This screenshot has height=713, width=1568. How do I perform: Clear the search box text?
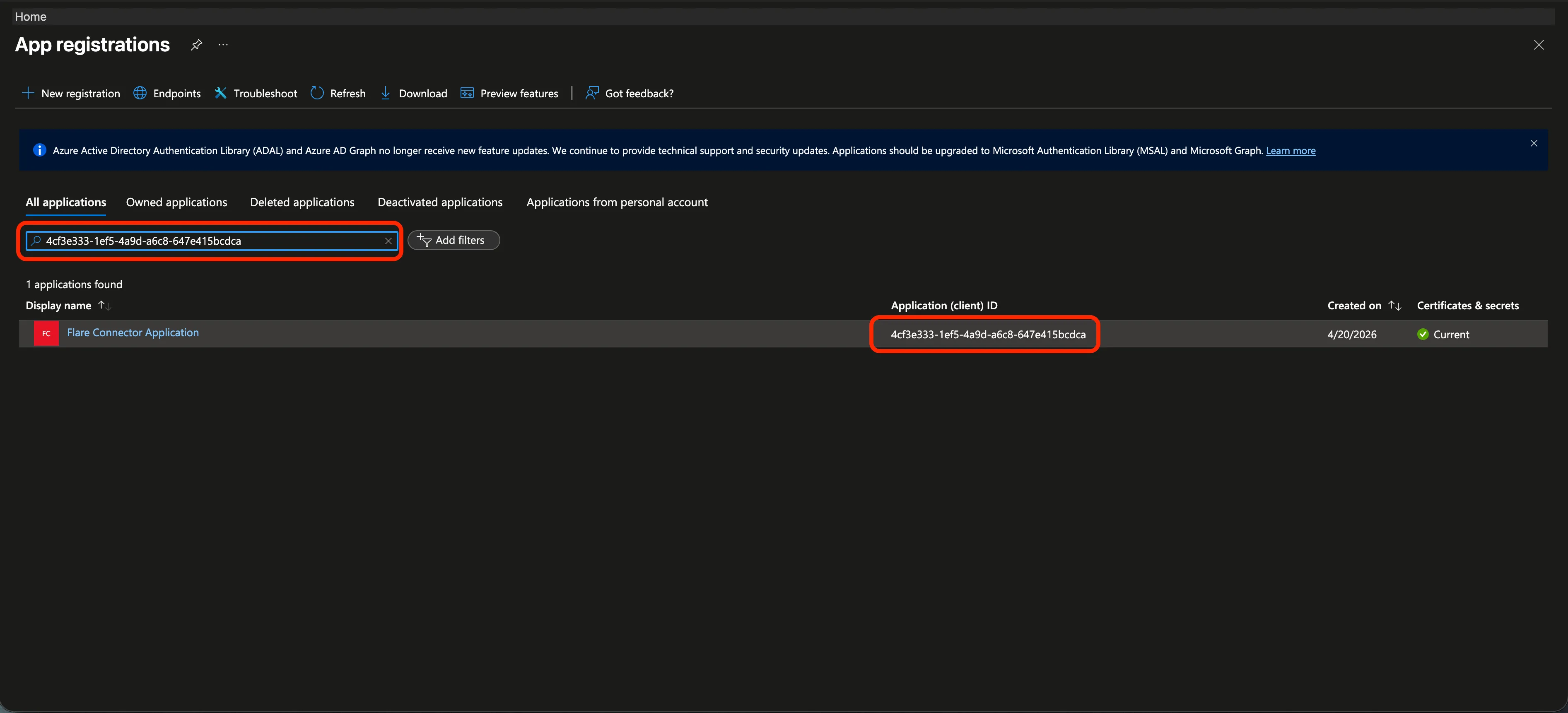pos(388,241)
